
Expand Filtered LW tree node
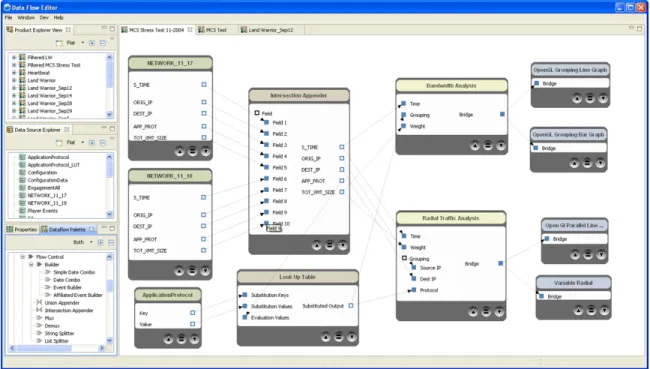pos(14,57)
